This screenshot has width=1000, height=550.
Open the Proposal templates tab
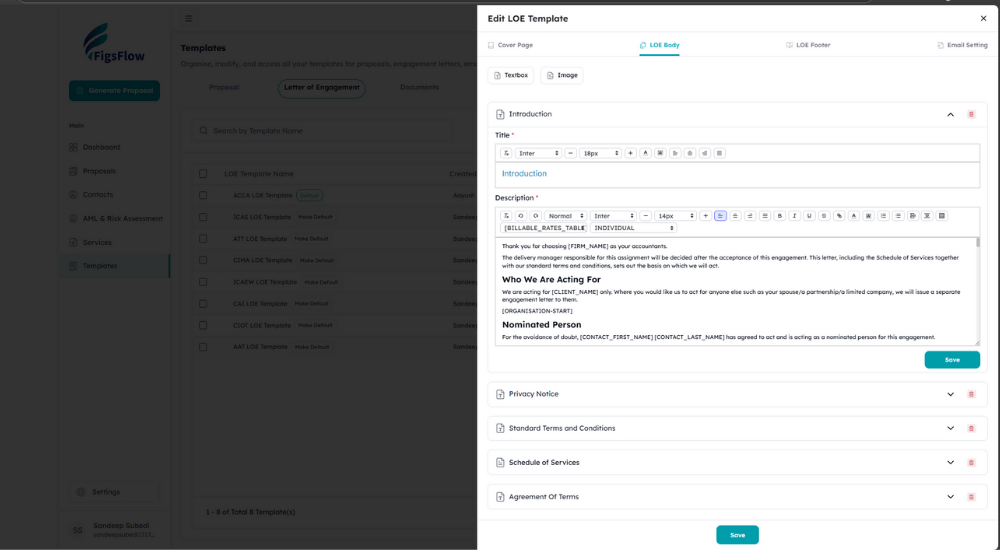tap(224, 87)
